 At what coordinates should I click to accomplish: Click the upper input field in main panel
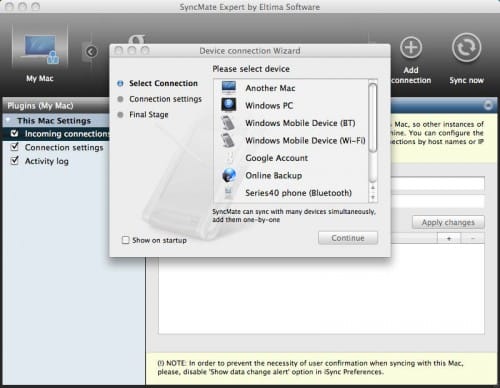(x=438, y=184)
